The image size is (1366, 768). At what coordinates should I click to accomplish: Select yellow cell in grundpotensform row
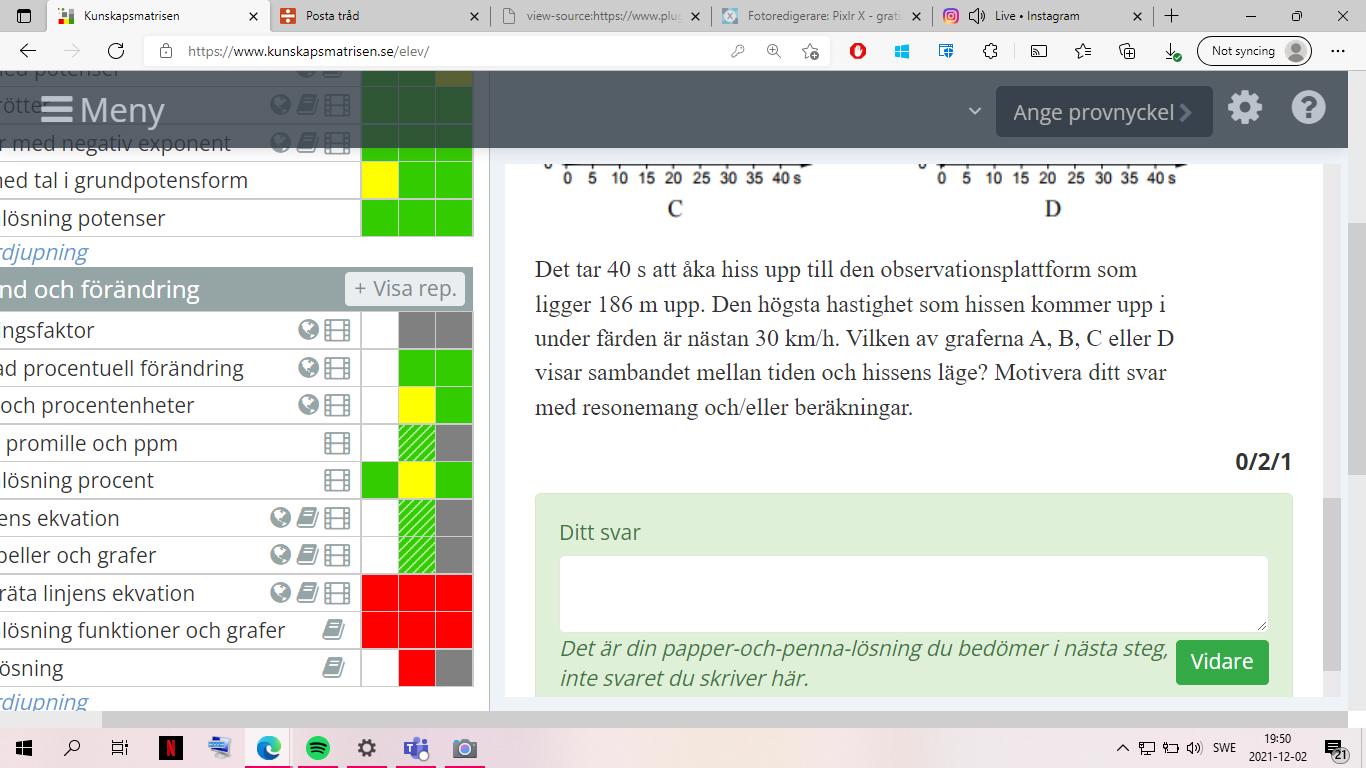click(x=379, y=181)
